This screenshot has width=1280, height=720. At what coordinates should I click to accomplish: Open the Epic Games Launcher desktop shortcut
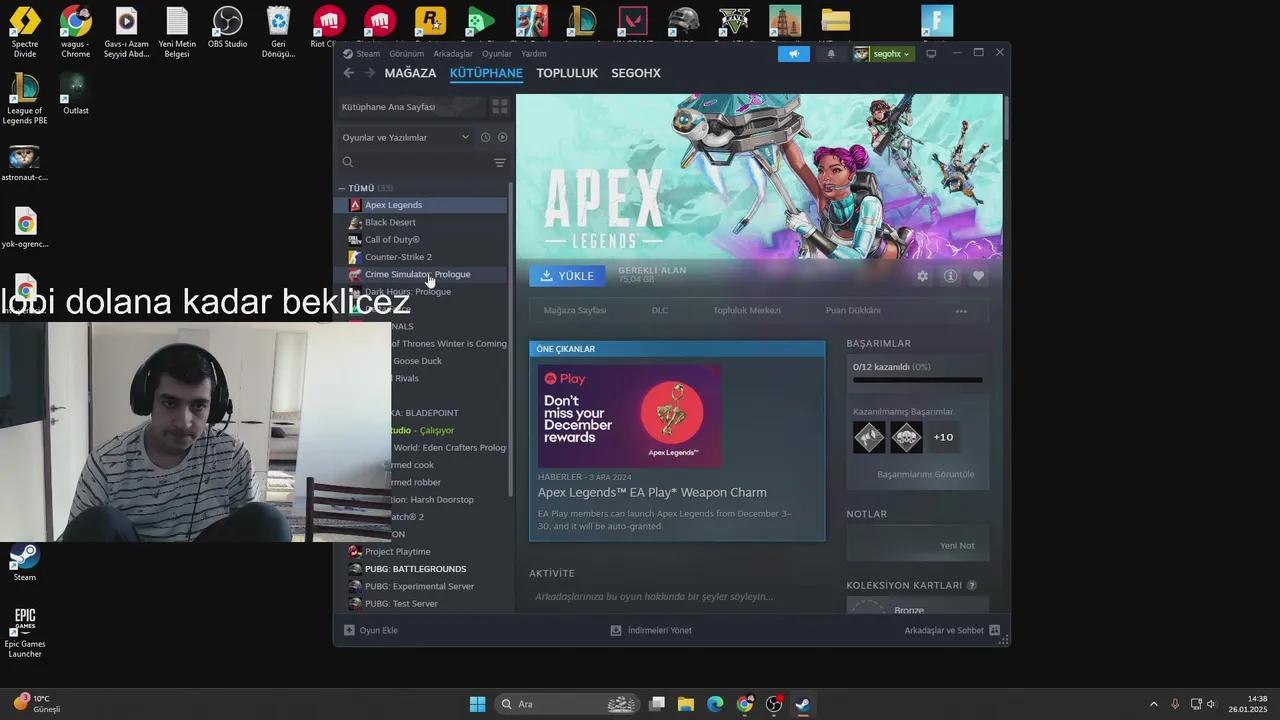[x=25, y=632]
